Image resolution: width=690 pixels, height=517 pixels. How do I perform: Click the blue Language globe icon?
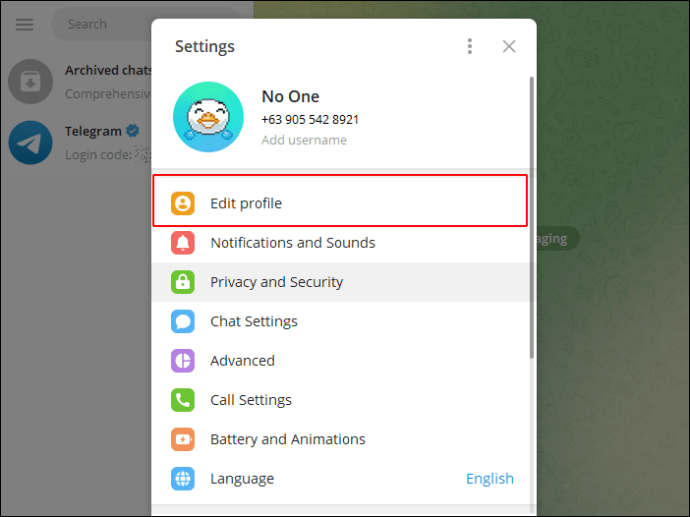(182, 479)
